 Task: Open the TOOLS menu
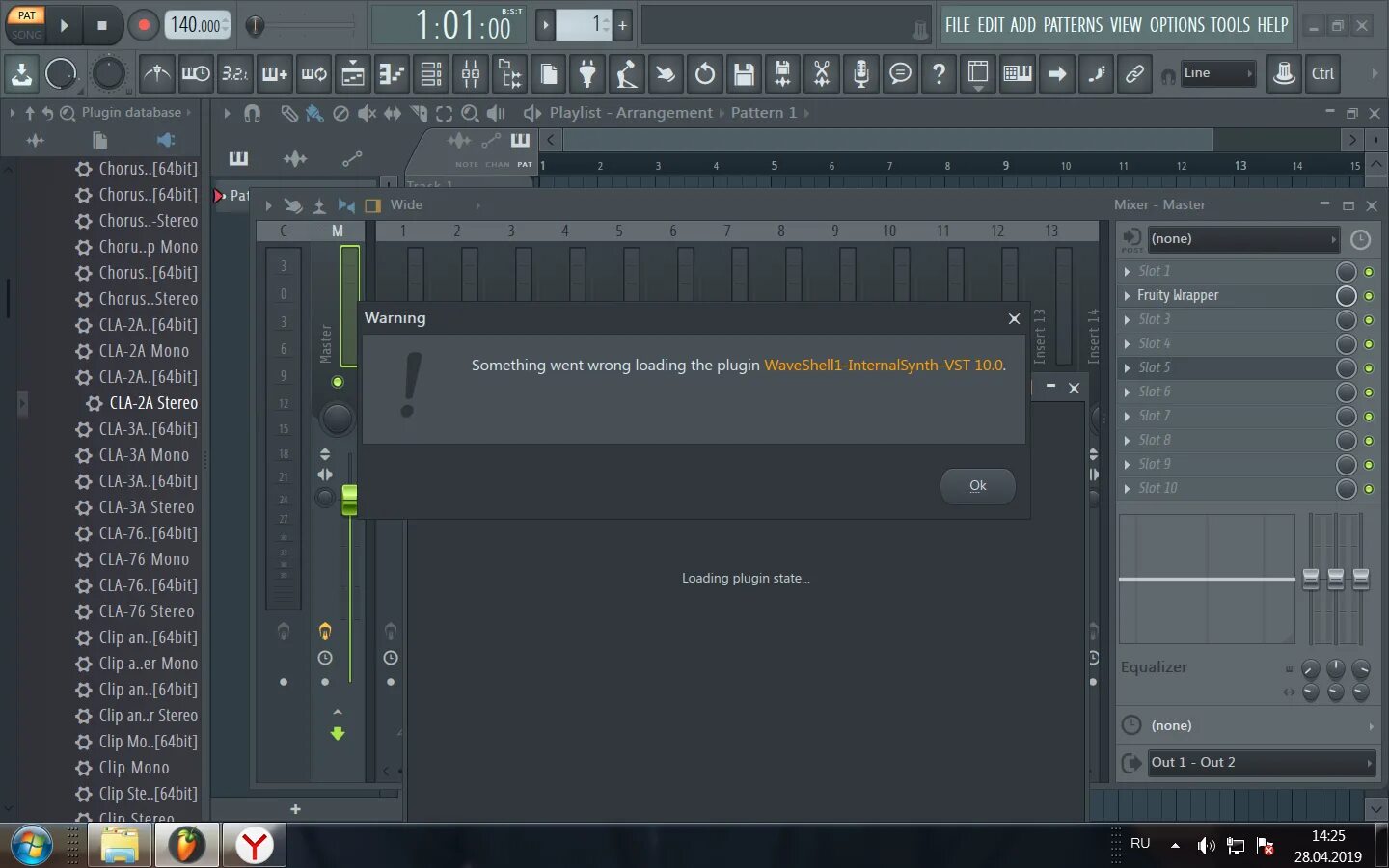1230,25
